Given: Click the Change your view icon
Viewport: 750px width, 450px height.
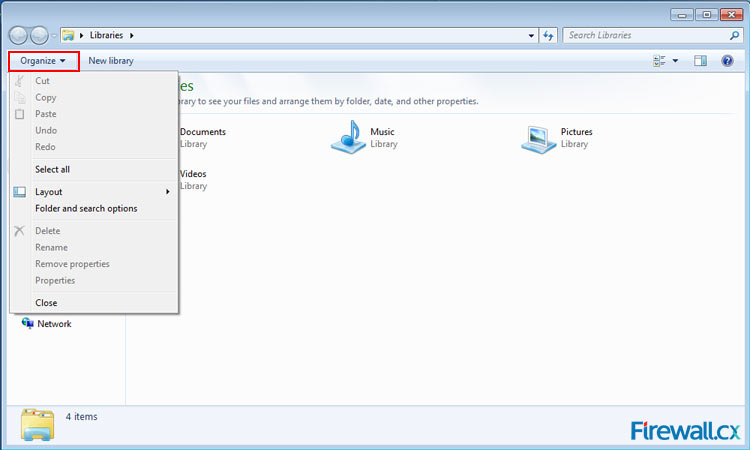Looking at the screenshot, I should 660,61.
